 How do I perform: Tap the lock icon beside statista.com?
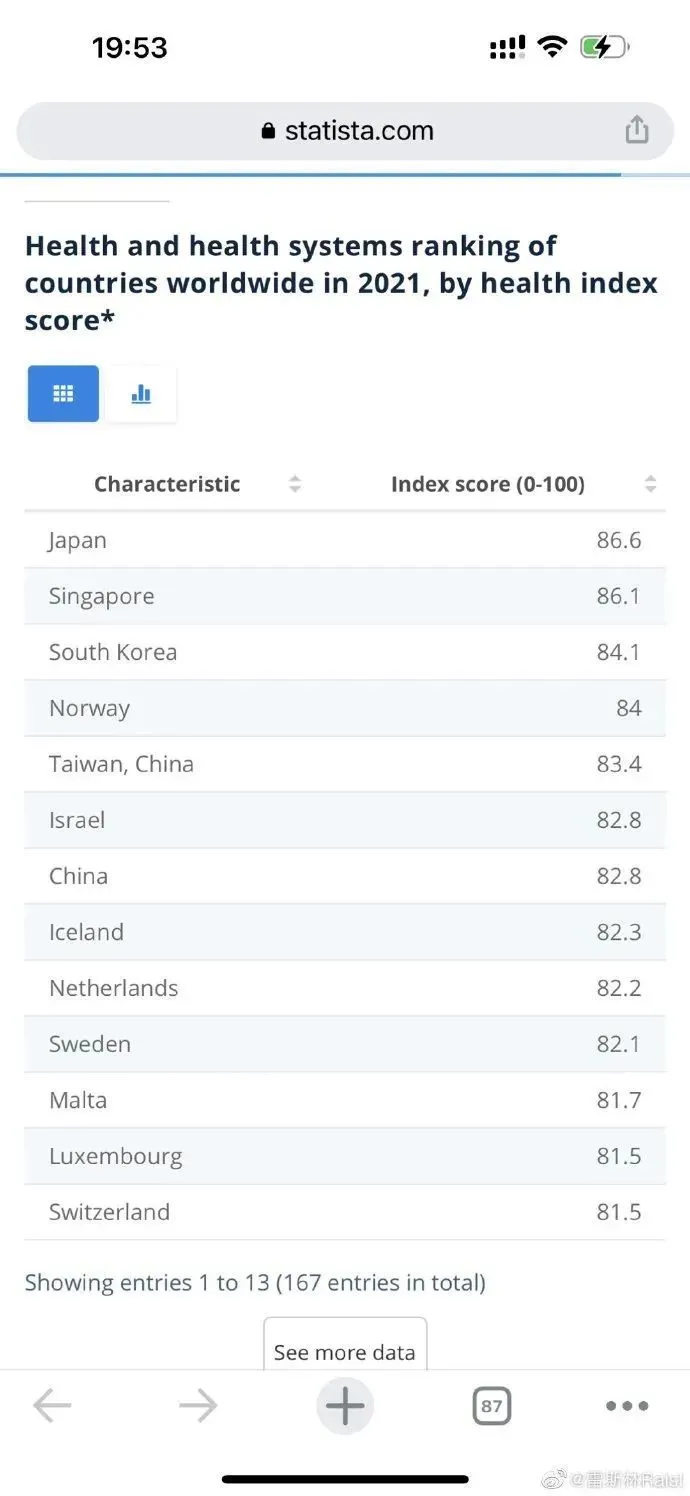point(268,131)
